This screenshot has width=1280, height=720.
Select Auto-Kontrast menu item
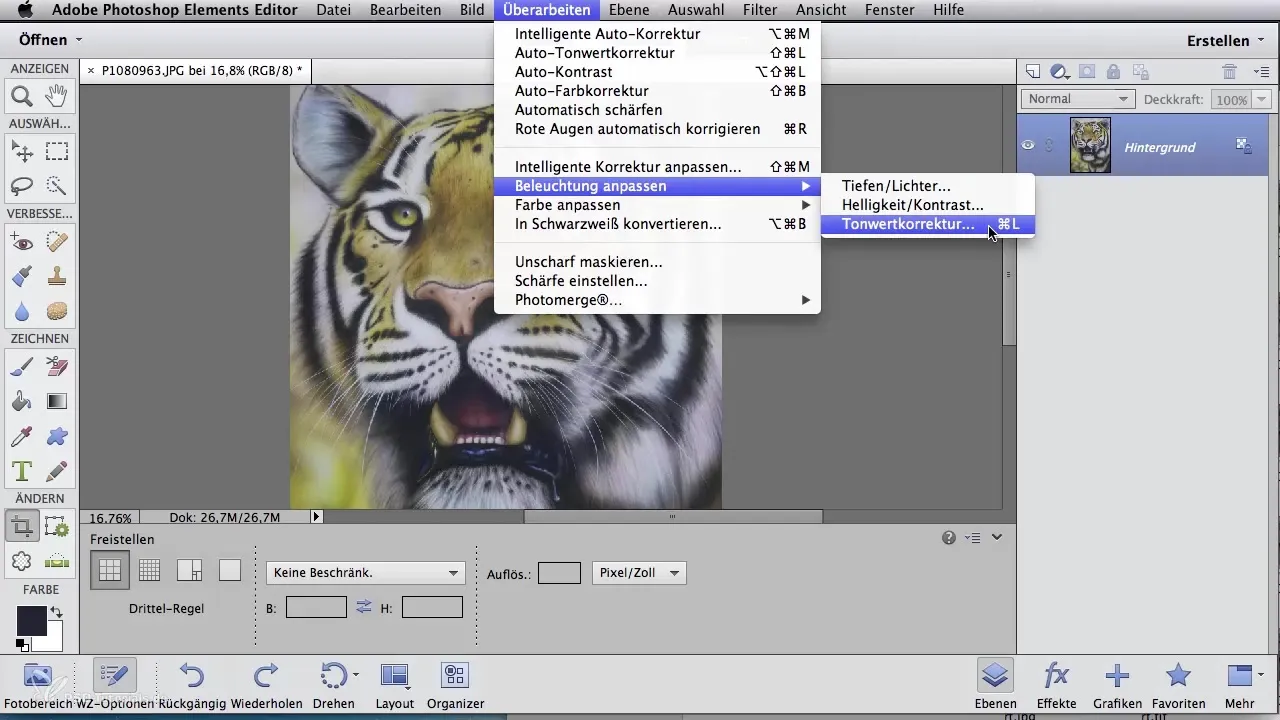click(657, 72)
